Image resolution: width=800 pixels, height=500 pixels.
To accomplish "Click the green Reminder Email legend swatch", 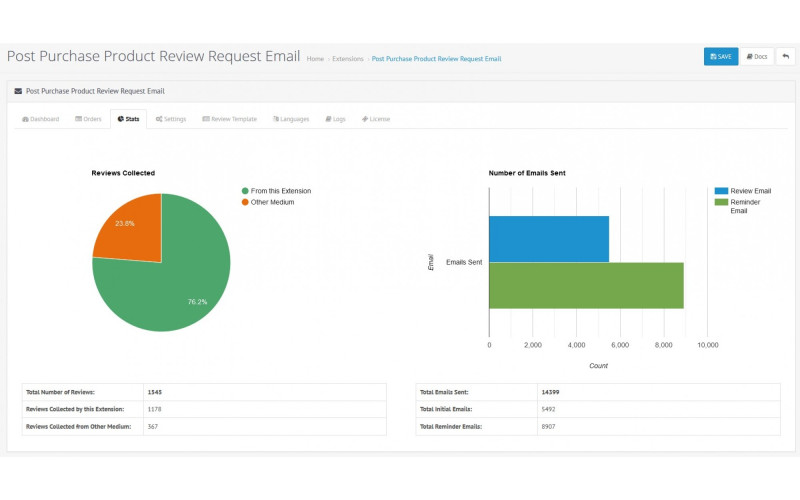I will click(721, 202).
